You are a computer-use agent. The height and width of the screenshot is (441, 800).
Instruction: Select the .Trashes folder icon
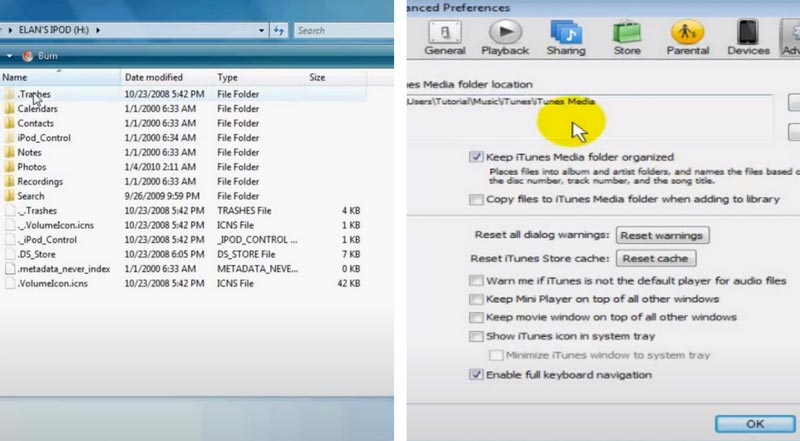pyautogui.click(x=9, y=94)
